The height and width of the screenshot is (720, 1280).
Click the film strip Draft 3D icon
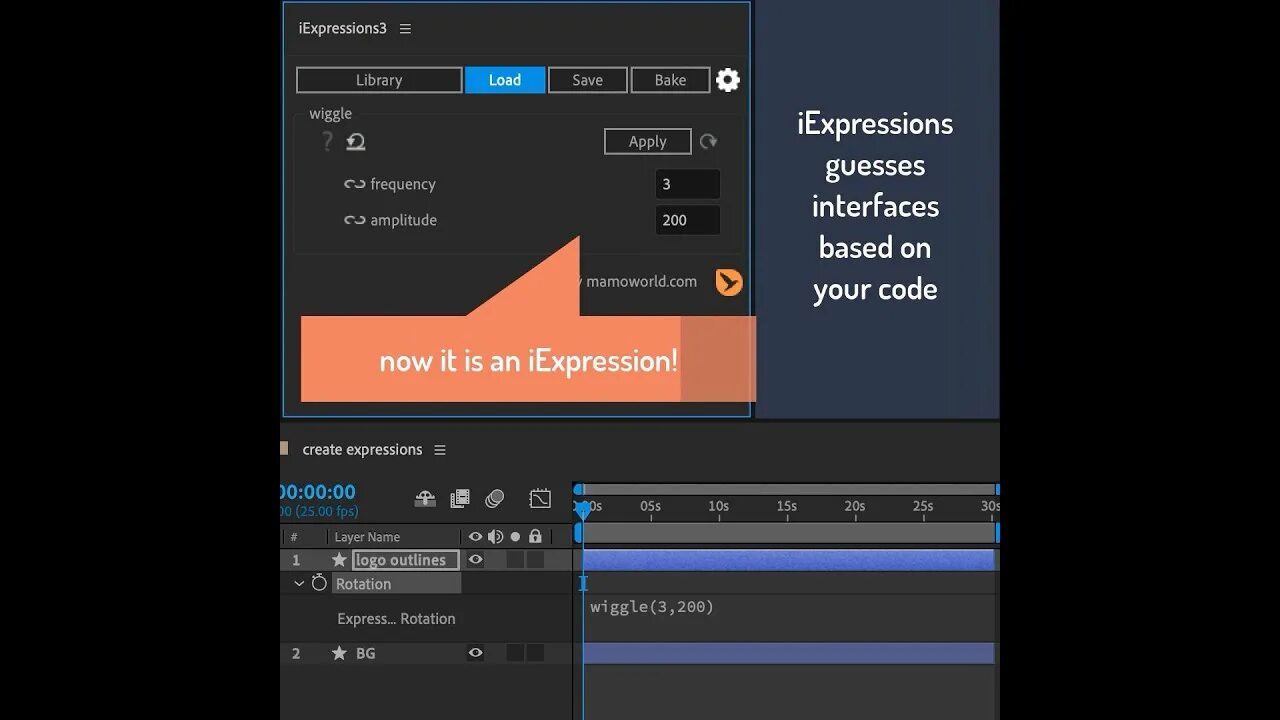tap(460, 498)
